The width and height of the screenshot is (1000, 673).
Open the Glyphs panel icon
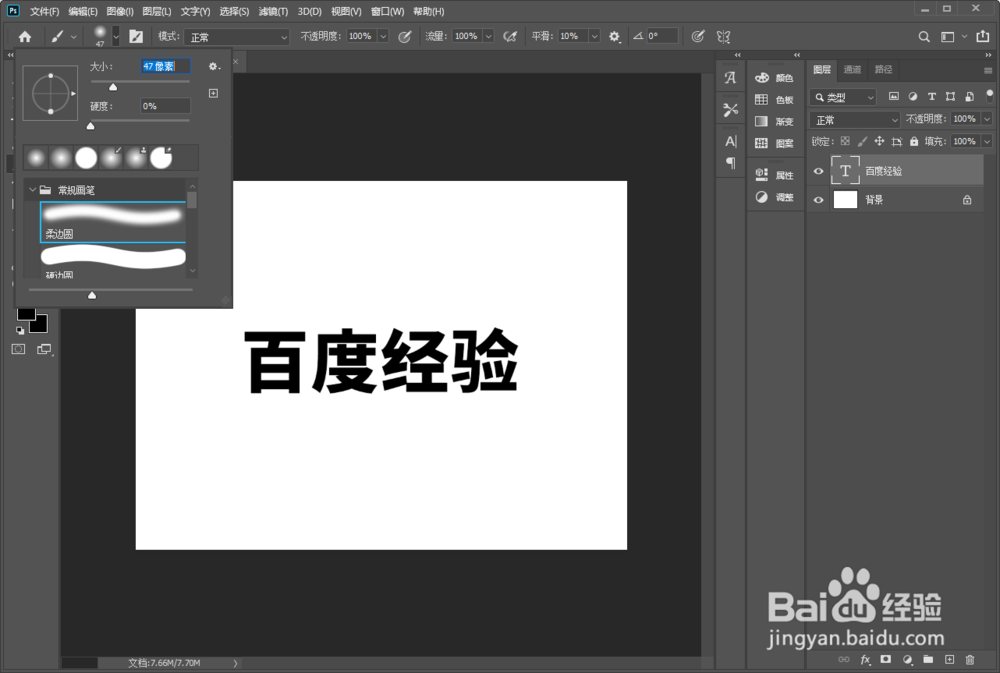pos(731,78)
